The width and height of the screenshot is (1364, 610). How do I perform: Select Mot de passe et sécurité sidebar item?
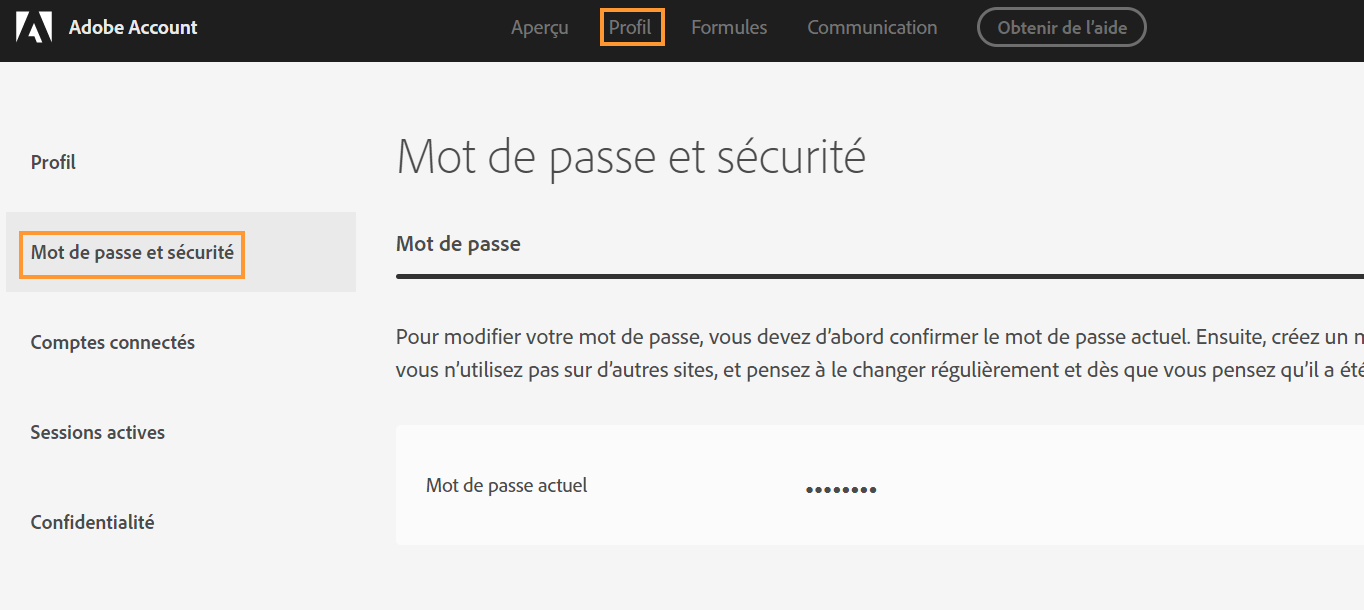pyautogui.click(x=132, y=252)
